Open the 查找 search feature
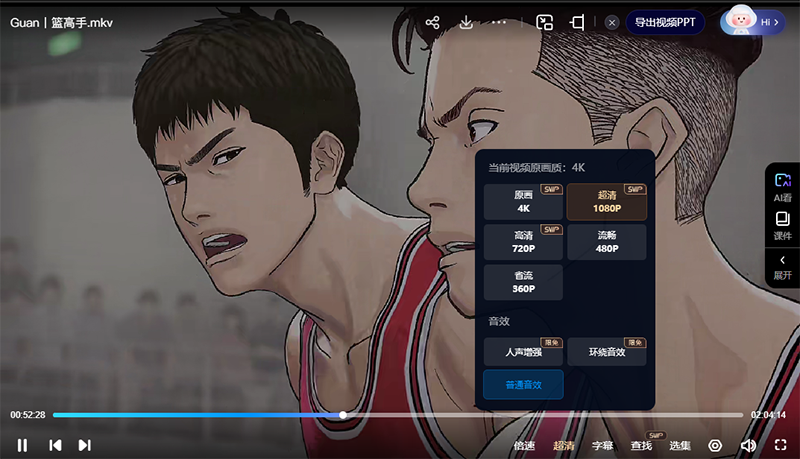Viewport: 800px width, 459px height. [641, 446]
